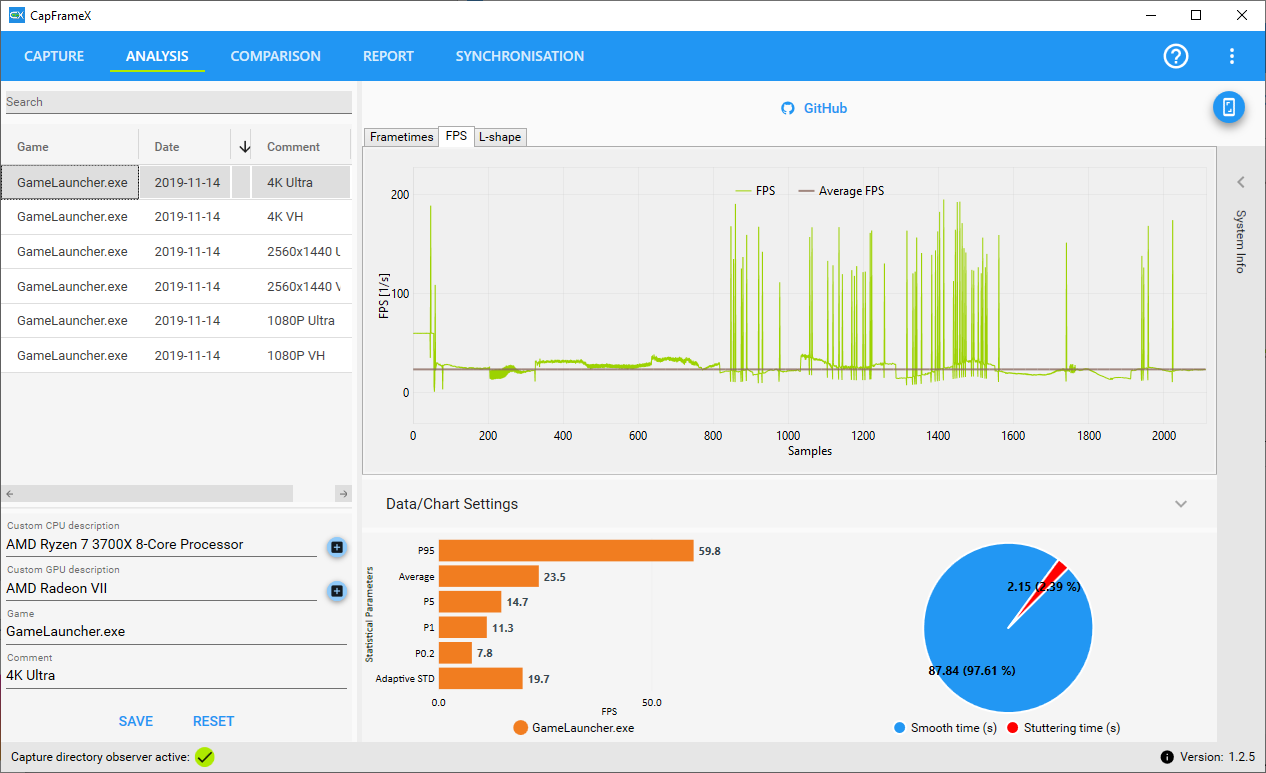Viewport: 1266px width, 773px height.
Task: Edit the Custom GPU description field
Action: coord(161,589)
